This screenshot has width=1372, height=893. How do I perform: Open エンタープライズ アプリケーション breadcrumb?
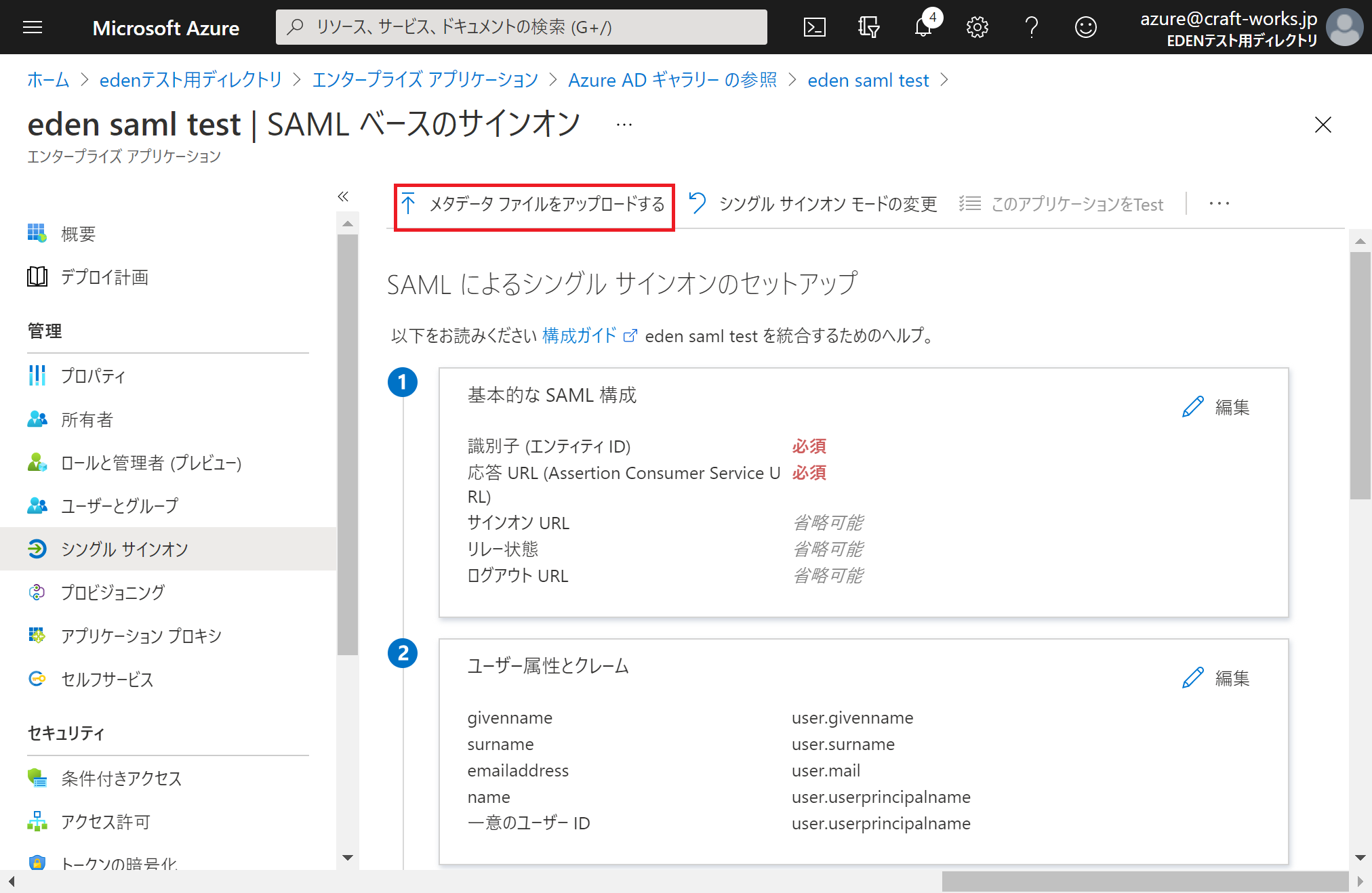(425, 80)
